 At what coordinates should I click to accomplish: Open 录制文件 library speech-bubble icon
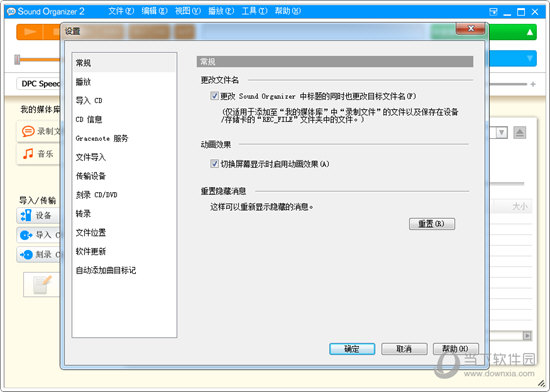(28, 131)
